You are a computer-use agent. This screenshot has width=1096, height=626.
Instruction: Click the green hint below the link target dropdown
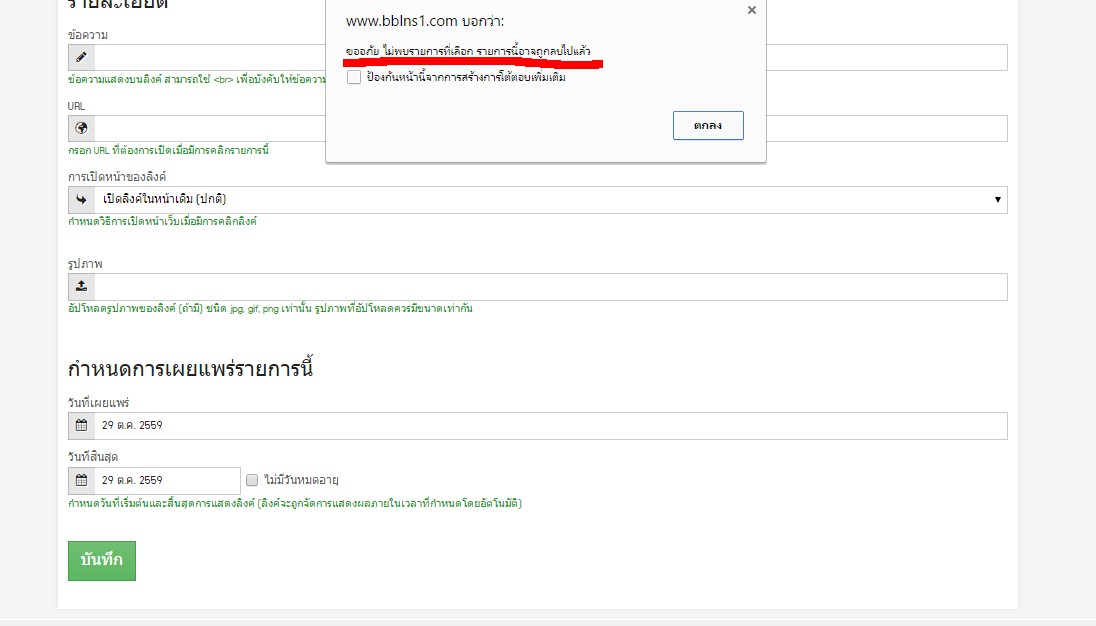coord(162,221)
